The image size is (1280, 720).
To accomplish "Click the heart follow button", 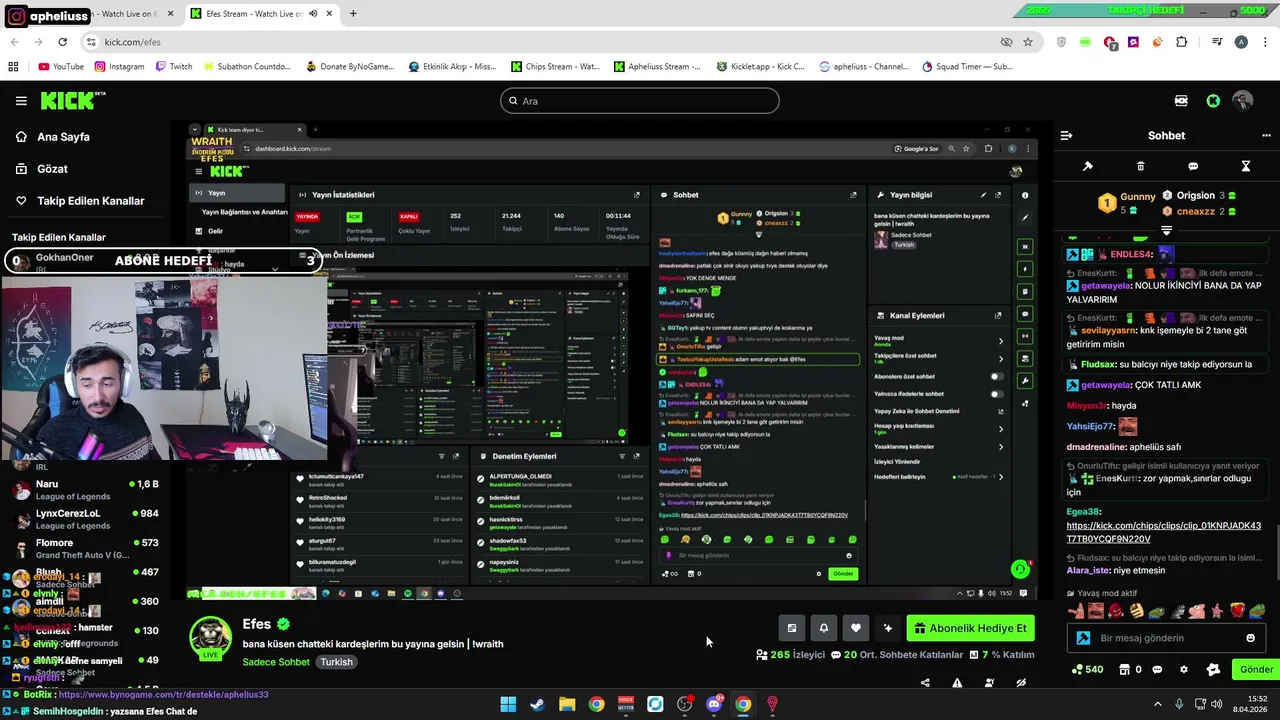I will tap(855, 628).
